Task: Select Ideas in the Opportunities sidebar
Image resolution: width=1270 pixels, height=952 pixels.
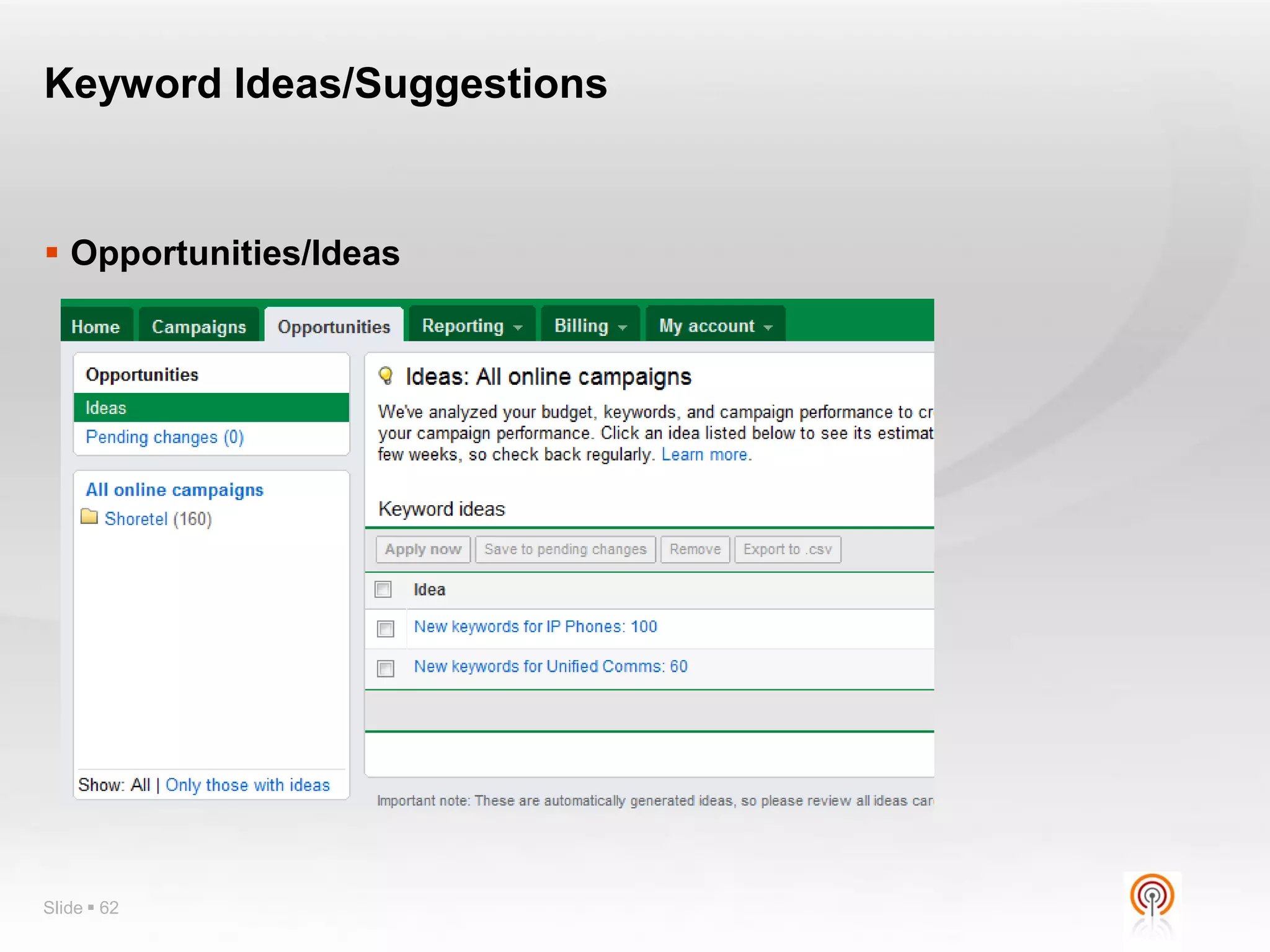Action: click(211, 408)
